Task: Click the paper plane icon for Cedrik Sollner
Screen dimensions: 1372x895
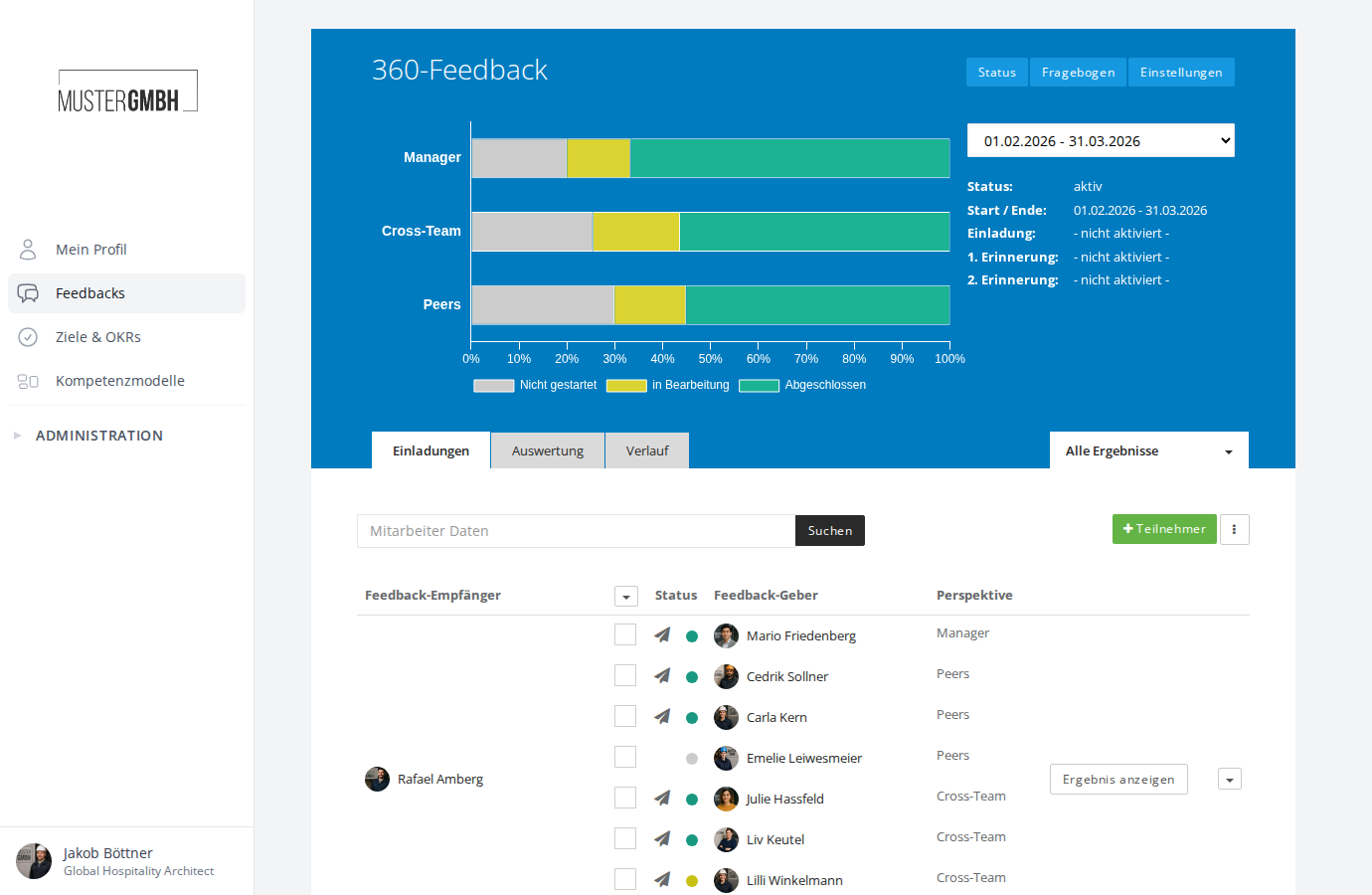Action: click(662, 675)
